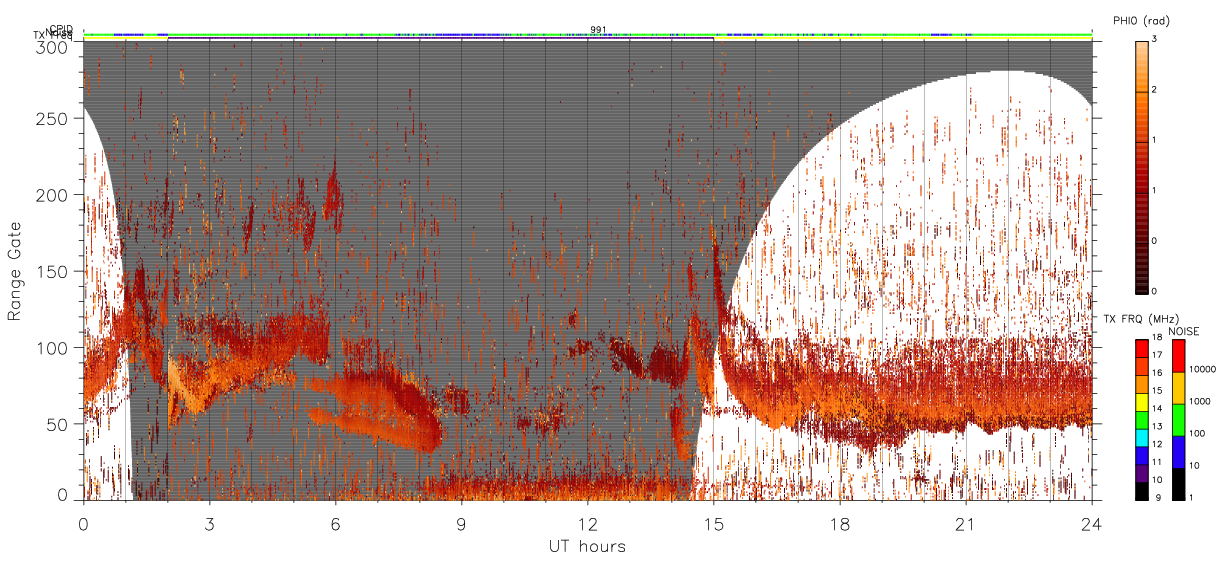The image size is (1228, 567).
Task: Click the PHI0 (rad) color bar
Action: pyautogui.click(x=1142, y=166)
